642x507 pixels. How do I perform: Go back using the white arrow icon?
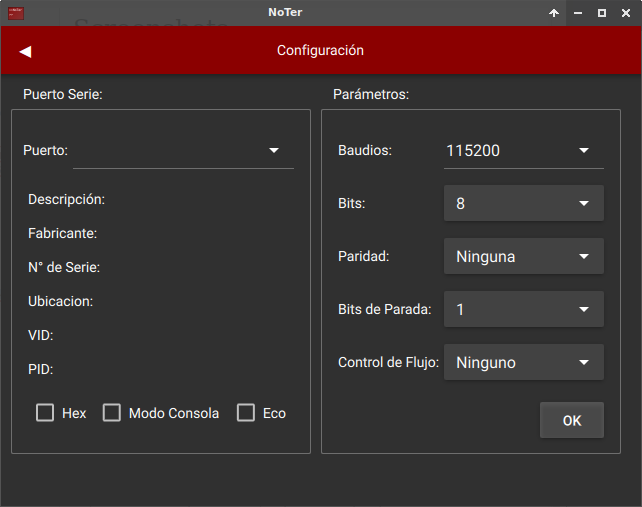pos(25,52)
